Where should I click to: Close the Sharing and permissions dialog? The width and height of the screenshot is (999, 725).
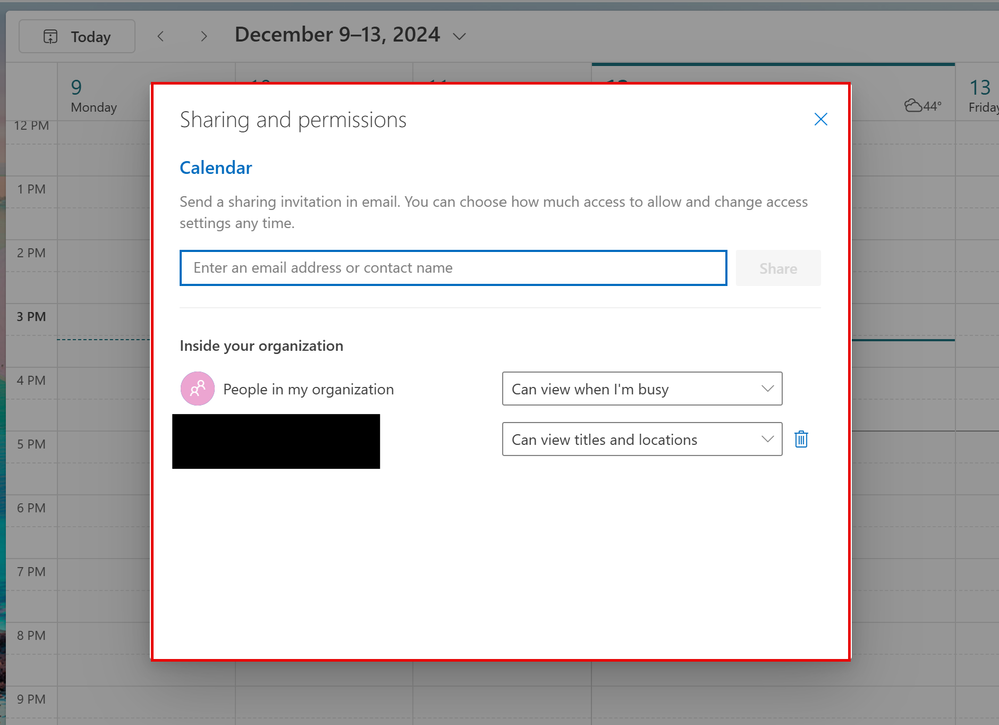821,119
